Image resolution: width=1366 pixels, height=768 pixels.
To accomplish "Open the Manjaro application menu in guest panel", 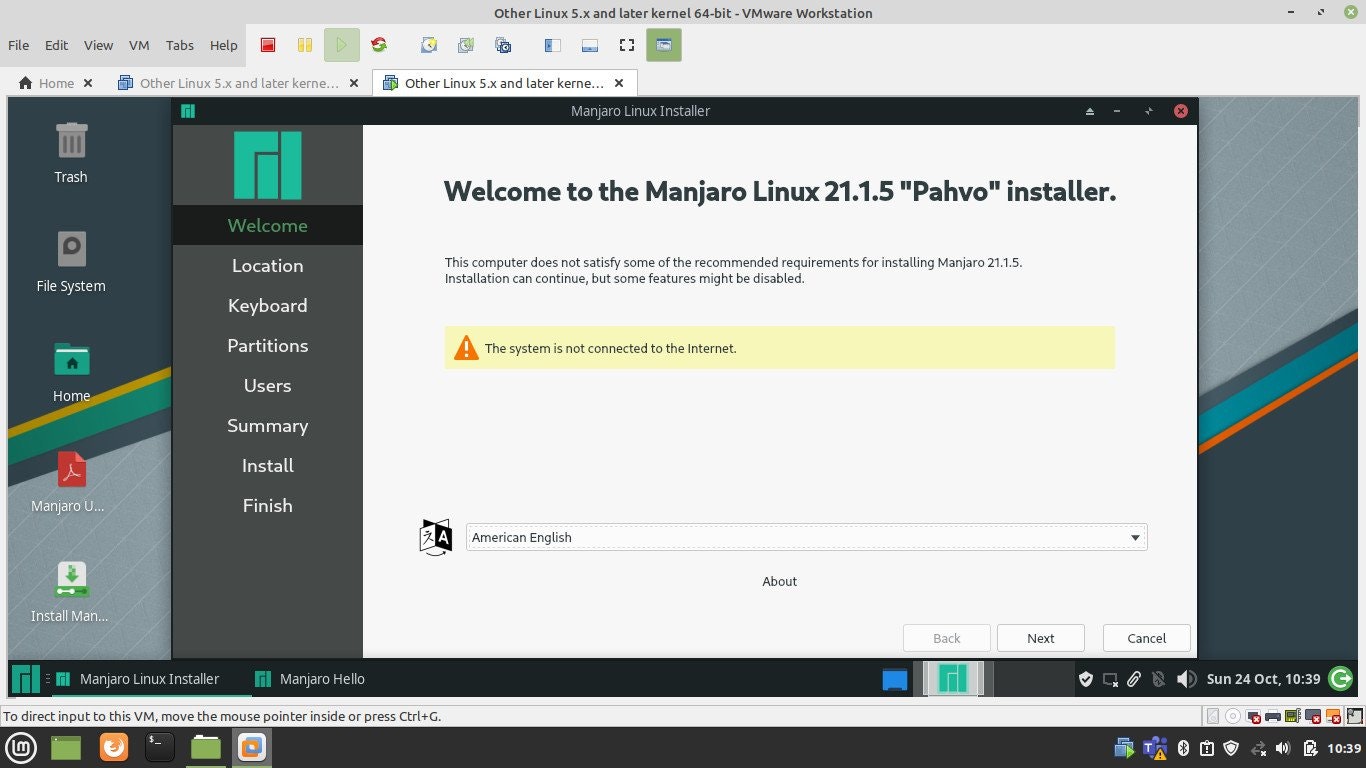I will click(26, 679).
